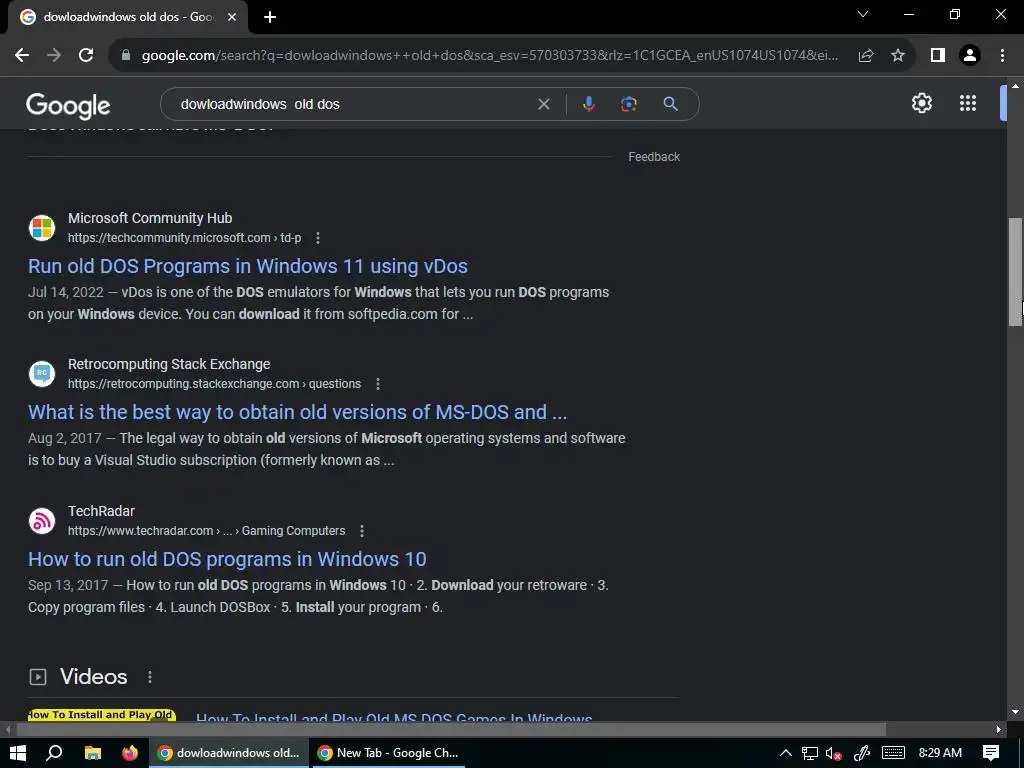Viewport: 1024px width, 768px height.
Task: Open the Windows Start menu
Action: click(x=18, y=753)
